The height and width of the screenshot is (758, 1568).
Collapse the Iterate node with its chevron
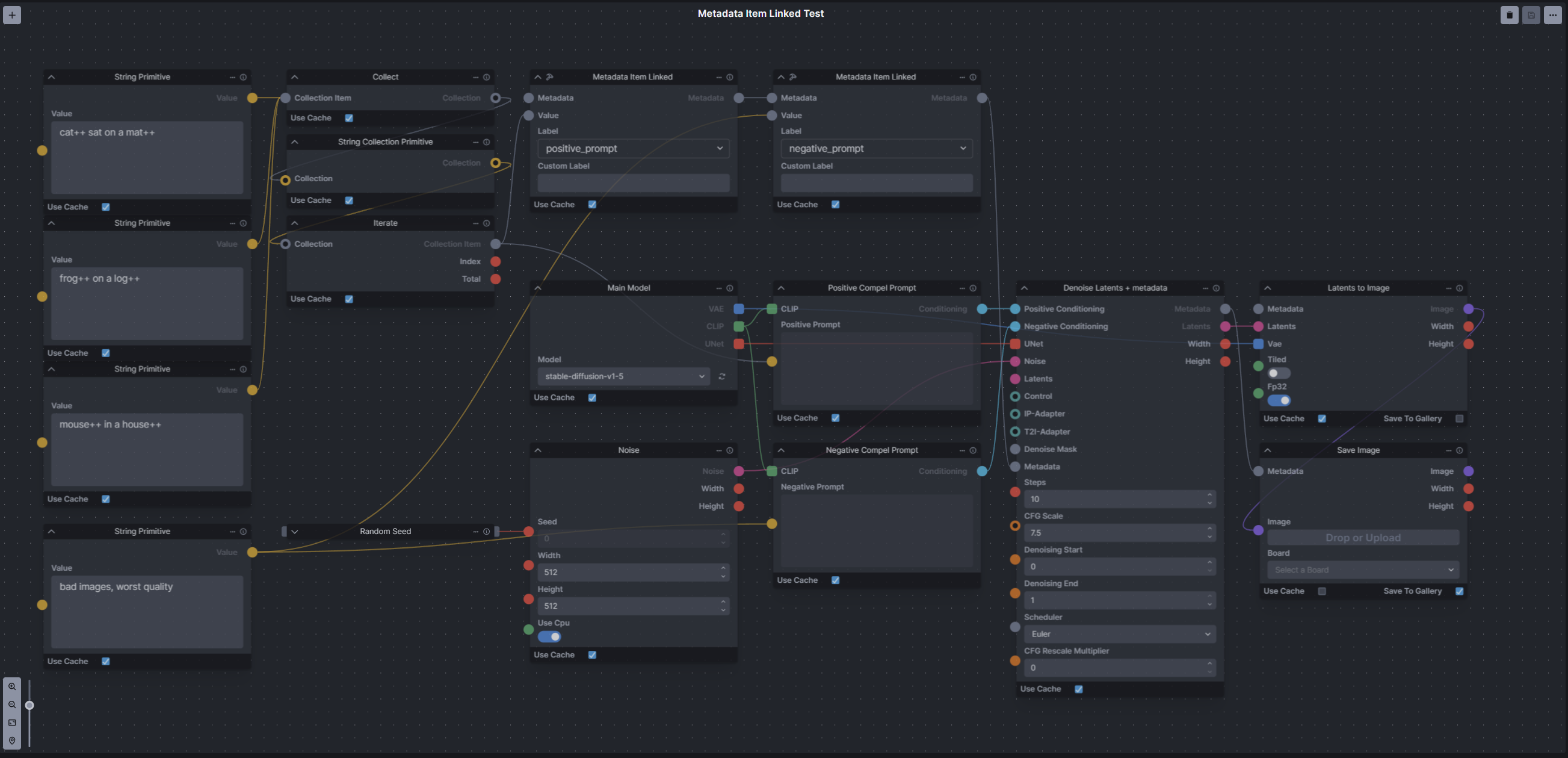tap(295, 223)
